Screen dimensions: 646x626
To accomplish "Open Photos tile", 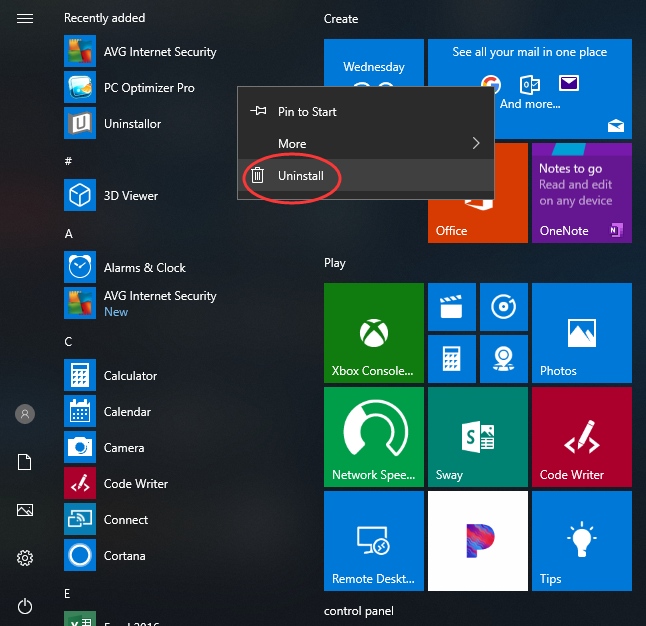I will click(582, 333).
